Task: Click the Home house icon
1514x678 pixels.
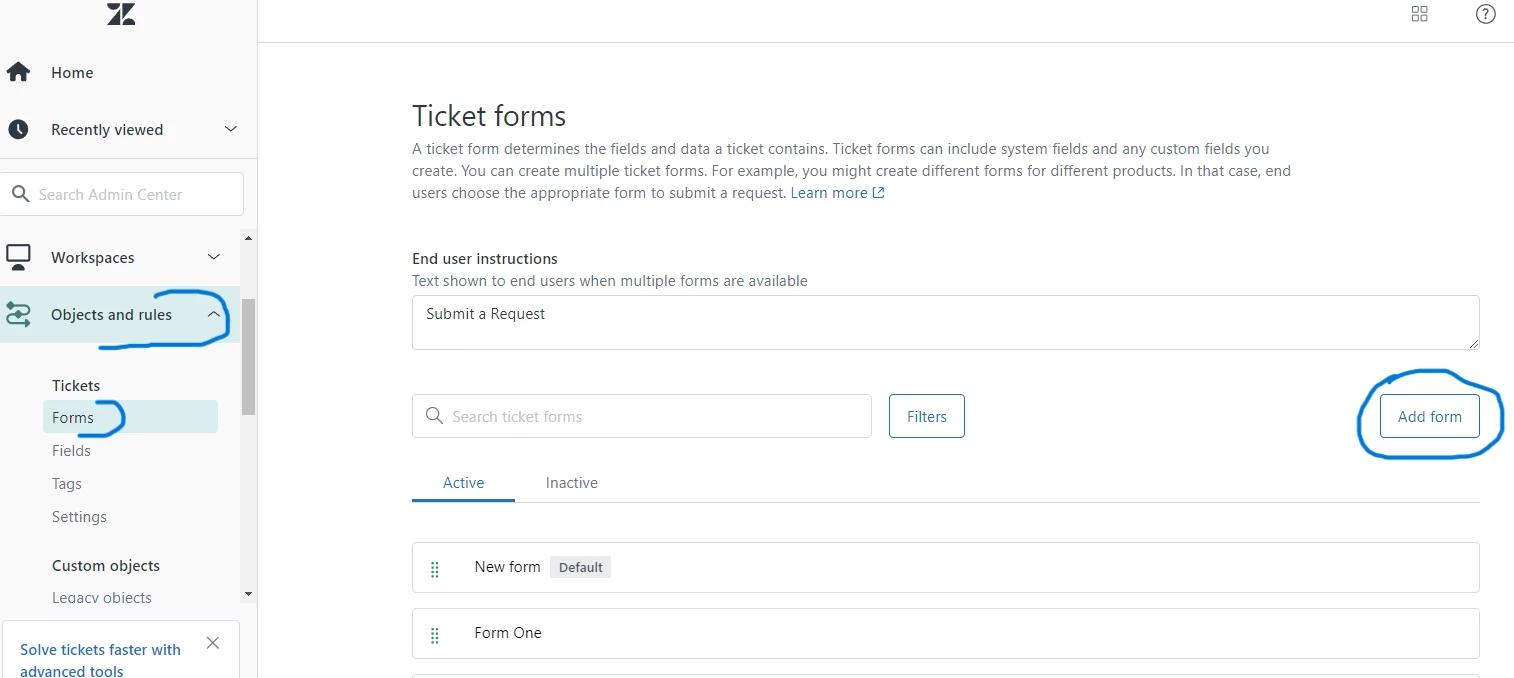Action: [x=18, y=72]
